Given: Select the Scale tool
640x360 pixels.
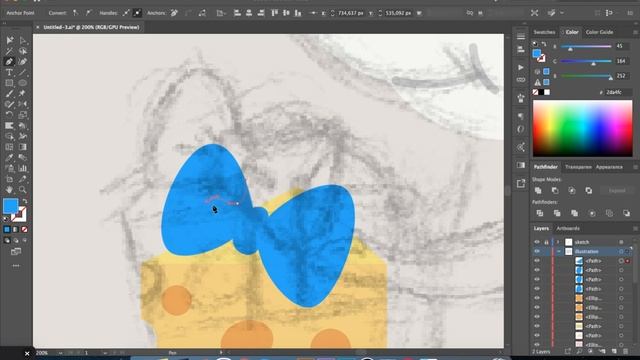Looking at the screenshot, I should (23, 115).
